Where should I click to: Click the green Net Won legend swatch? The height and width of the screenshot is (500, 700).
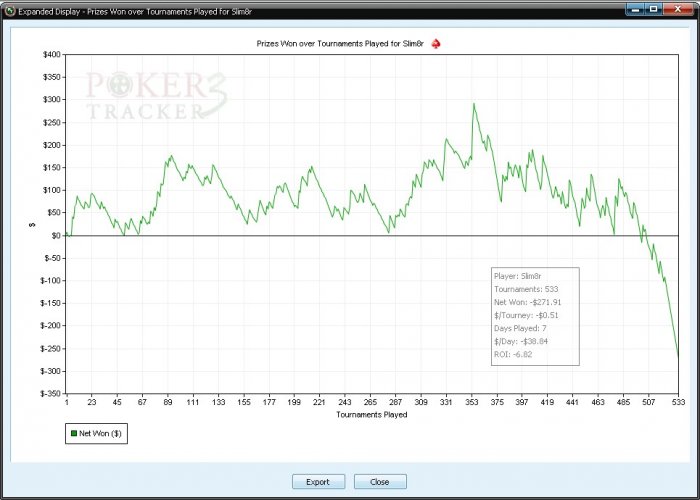(74, 433)
